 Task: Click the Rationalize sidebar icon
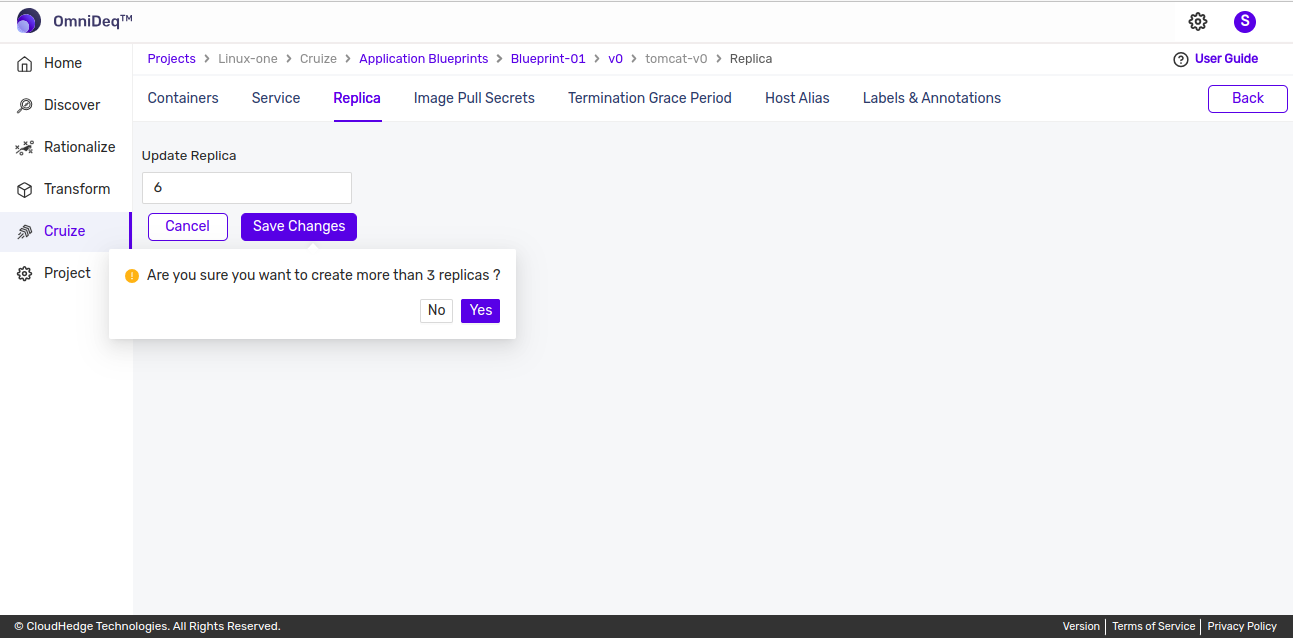coord(25,147)
